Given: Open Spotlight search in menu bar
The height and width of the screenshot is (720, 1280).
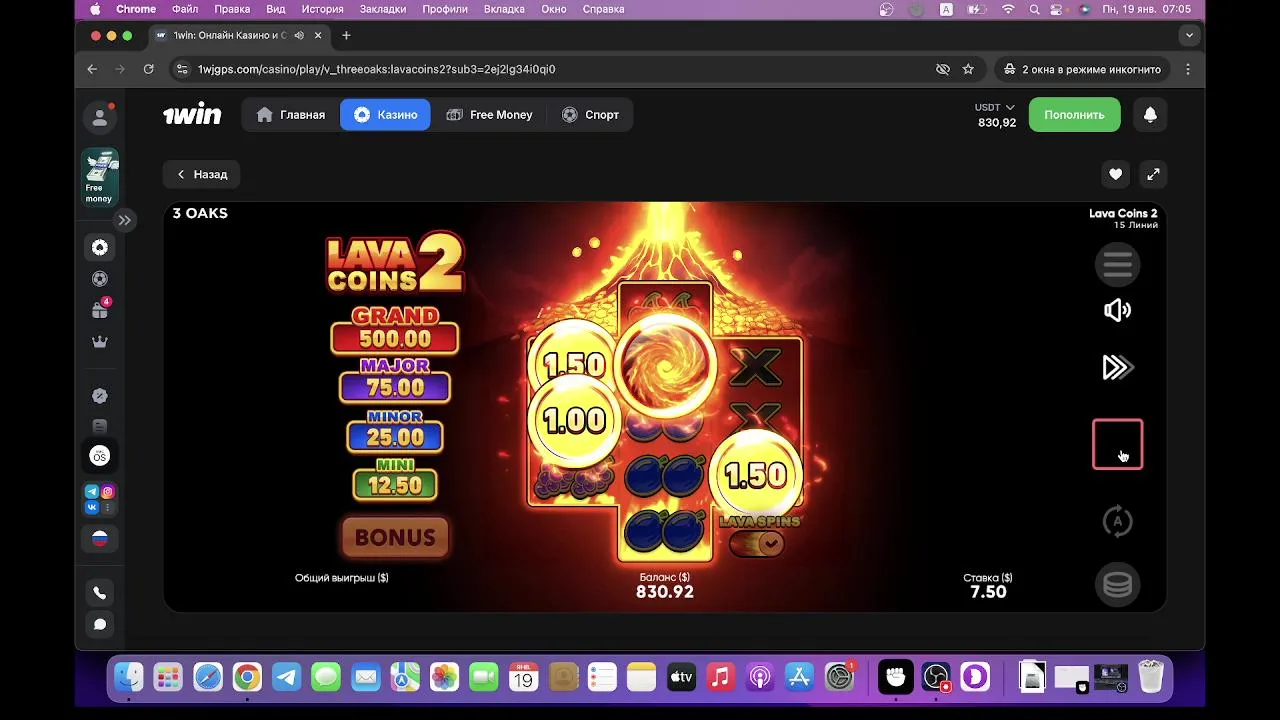Looking at the screenshot, I should click(x=1036, y=9).
